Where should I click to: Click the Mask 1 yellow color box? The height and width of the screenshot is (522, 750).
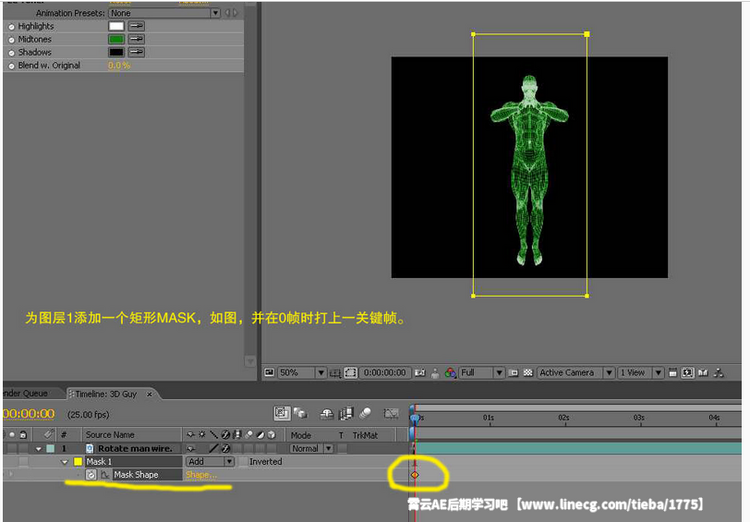tap(78, 462)
